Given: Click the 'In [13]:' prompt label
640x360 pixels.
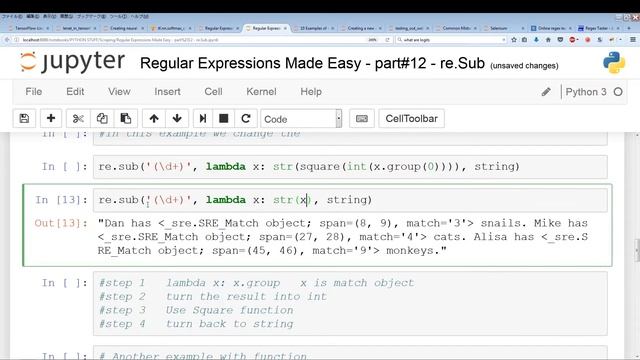Looking at the screenshot, I should pyautogui.click(x=61, y=200).
